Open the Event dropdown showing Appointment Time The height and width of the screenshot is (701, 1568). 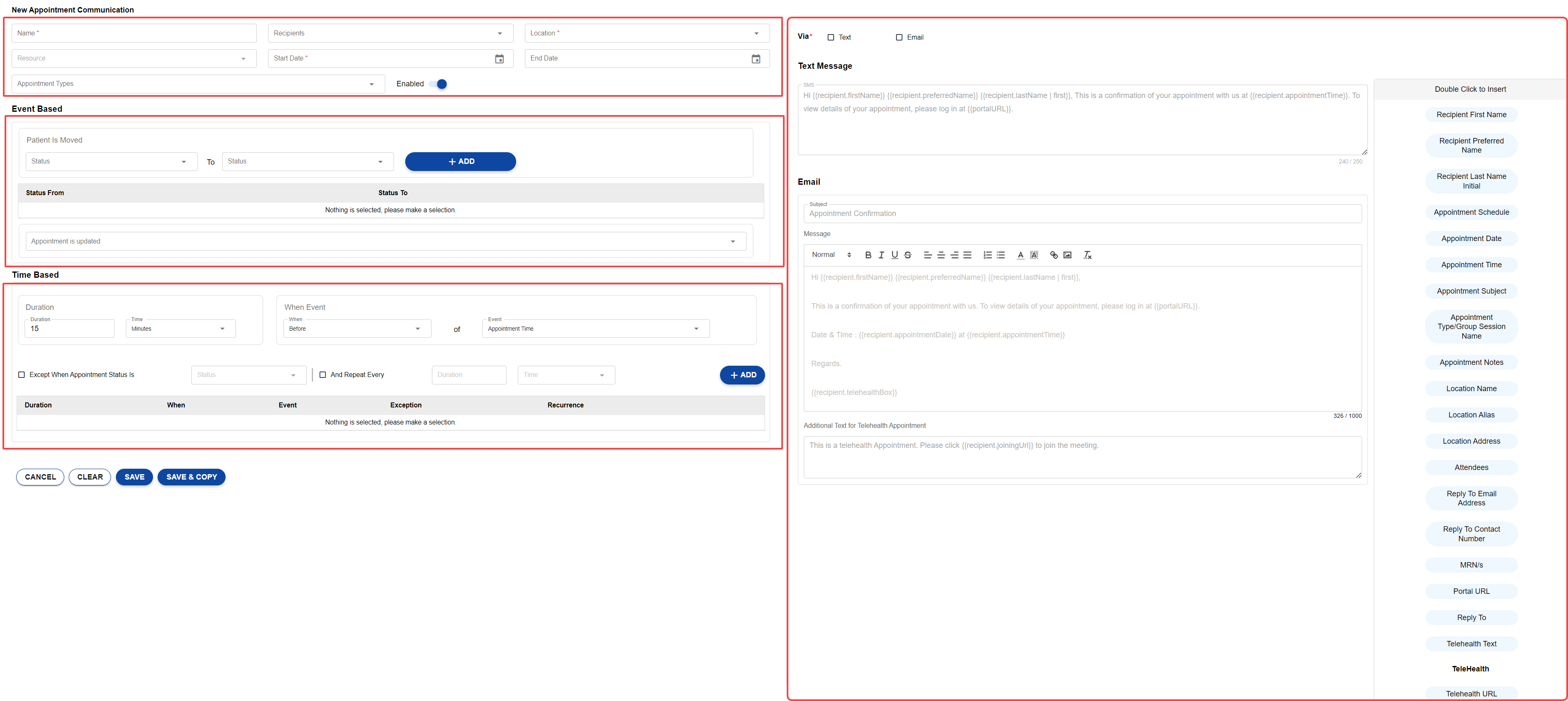595,329
